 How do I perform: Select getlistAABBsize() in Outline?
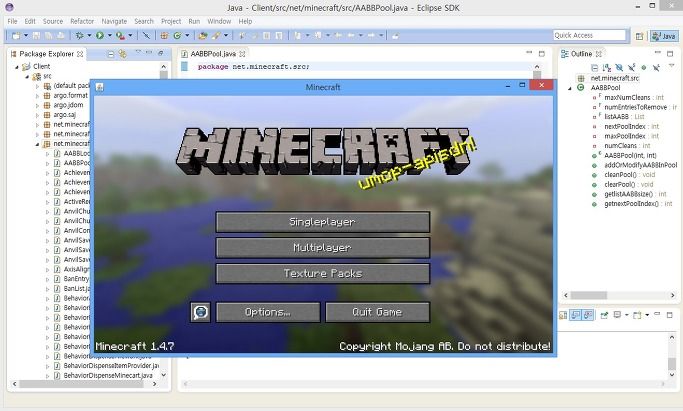(x=629, y=194)
